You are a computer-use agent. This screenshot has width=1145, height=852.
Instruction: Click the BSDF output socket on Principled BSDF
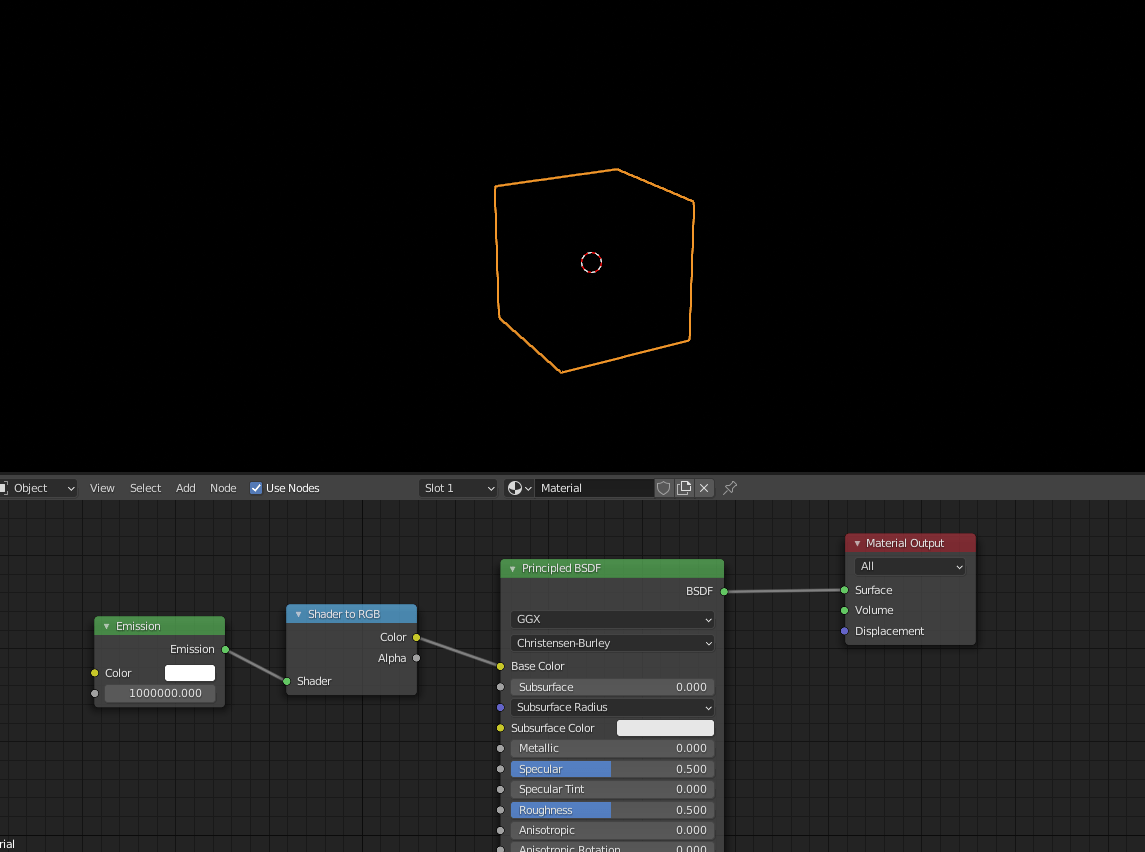(723, 591)
